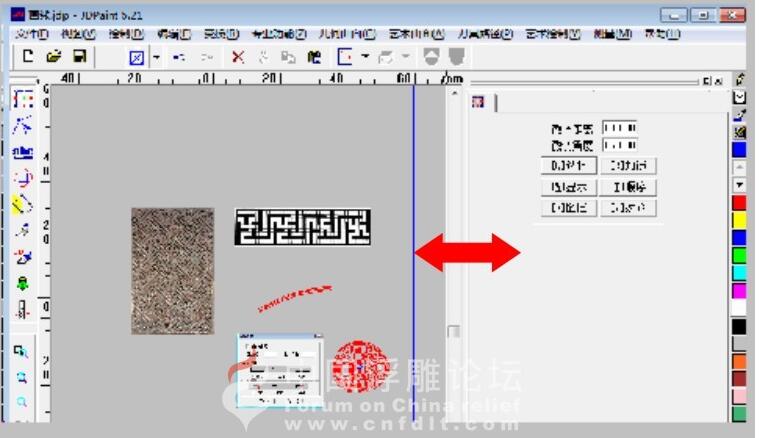Viewport: 759px width, 438px height.
Task: Choose the yellow color swatch in palette
Action: (x=740, y=220)
